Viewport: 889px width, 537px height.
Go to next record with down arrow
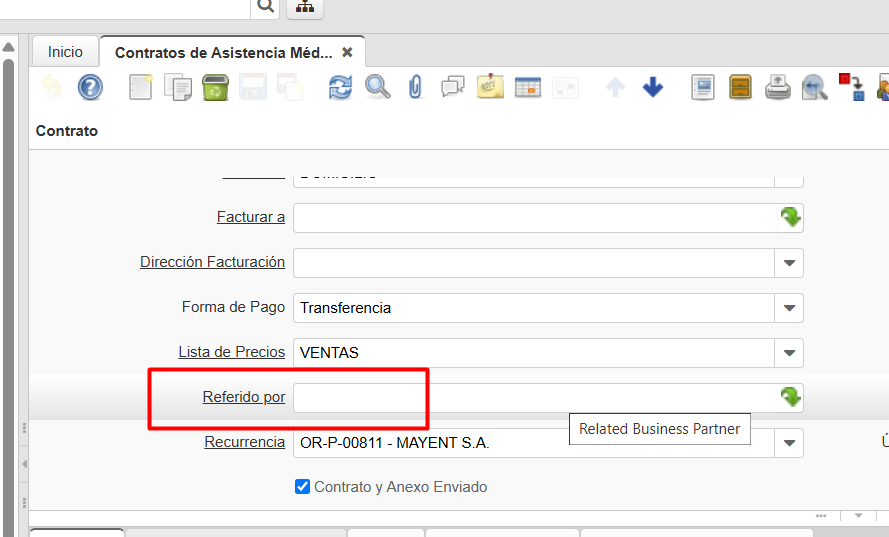click(653, 88)
